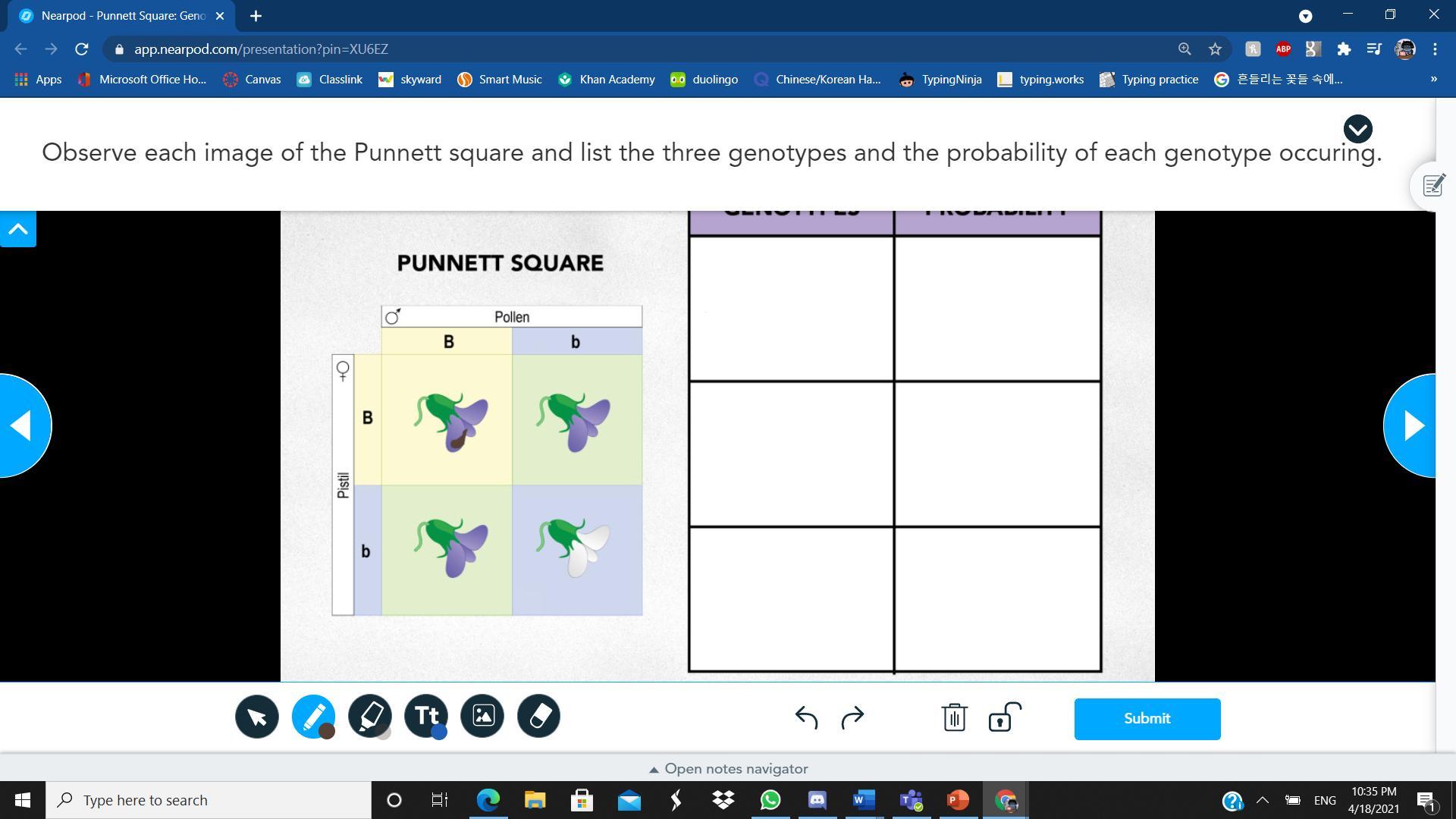Select the eraser tool
Image resolution: width=1456 pixels, height=819 pixels.
pos(538,716)
